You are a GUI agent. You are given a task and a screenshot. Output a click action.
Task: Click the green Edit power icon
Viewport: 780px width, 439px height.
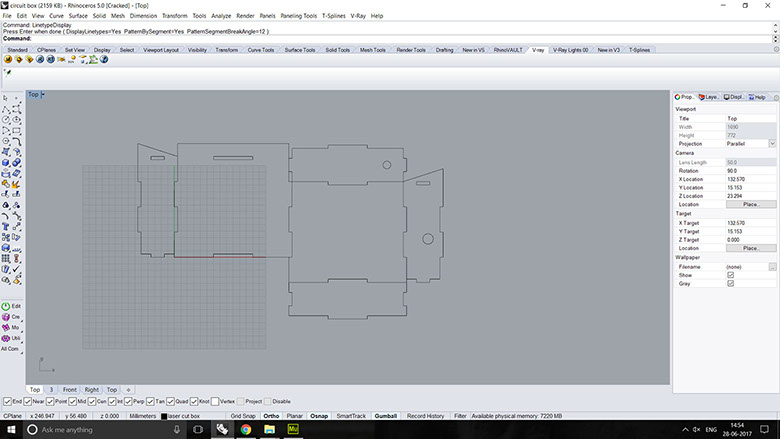tap(6, 306)
